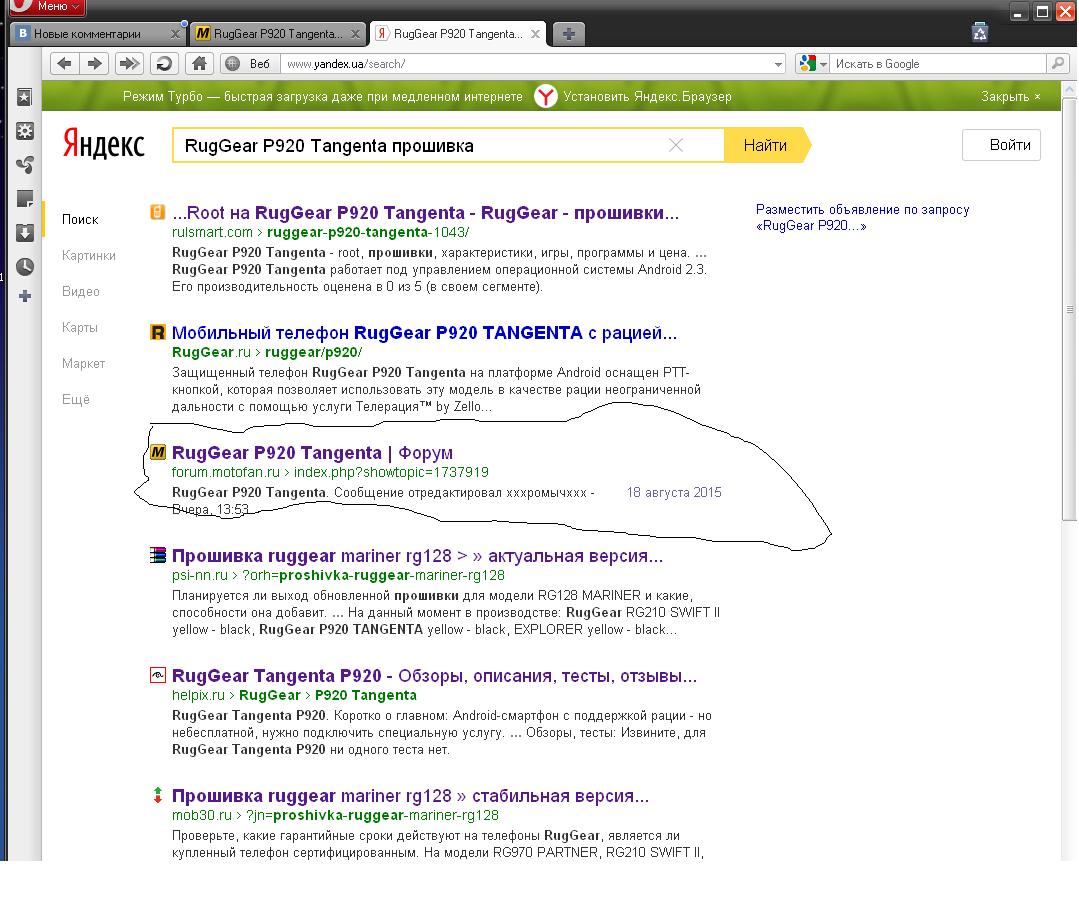This screenshot has height=914, width=1079.
Task: Add a panel with the sidebar plus icon
Action: pos(25,297)
